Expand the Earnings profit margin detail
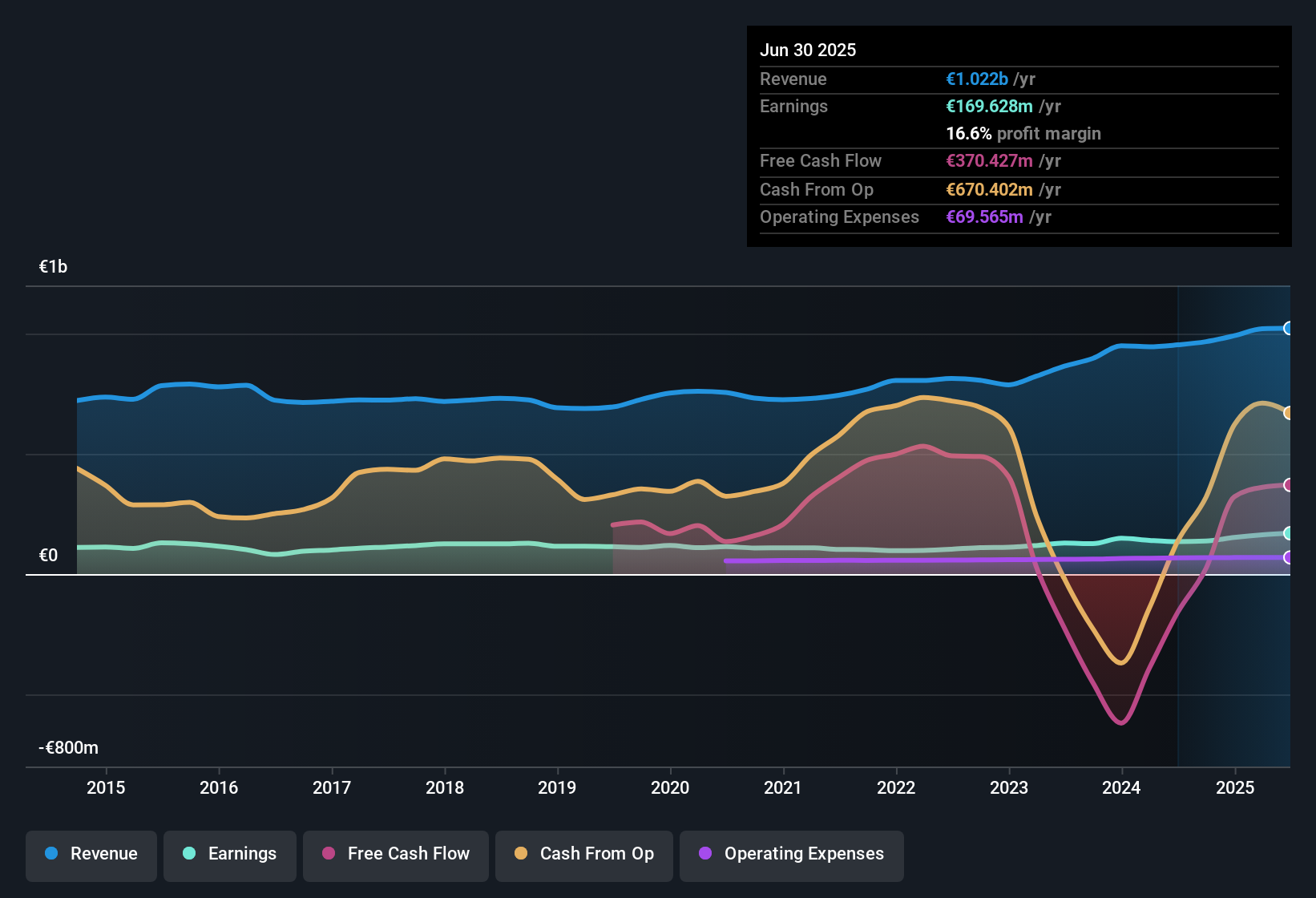This screenshot has height=898, width=1316. tap(1023, 134)
